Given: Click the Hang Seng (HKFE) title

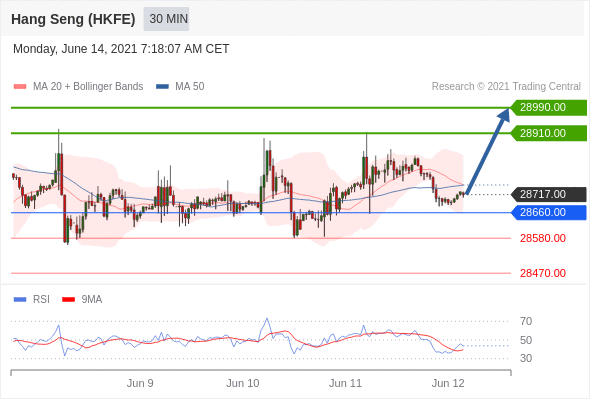Looking at the screenshot, I should click(73, 19).
